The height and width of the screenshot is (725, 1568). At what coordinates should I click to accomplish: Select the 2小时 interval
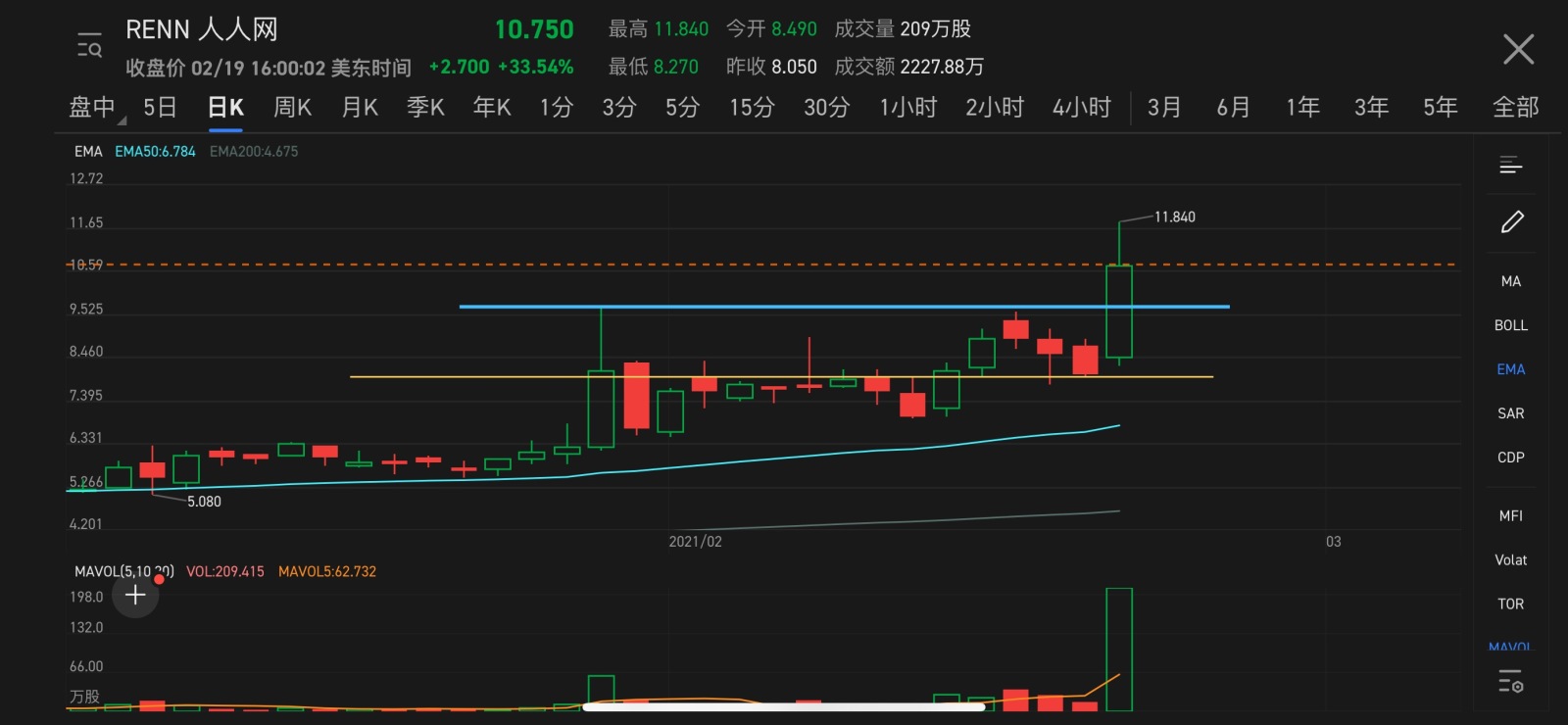(994, 107)
